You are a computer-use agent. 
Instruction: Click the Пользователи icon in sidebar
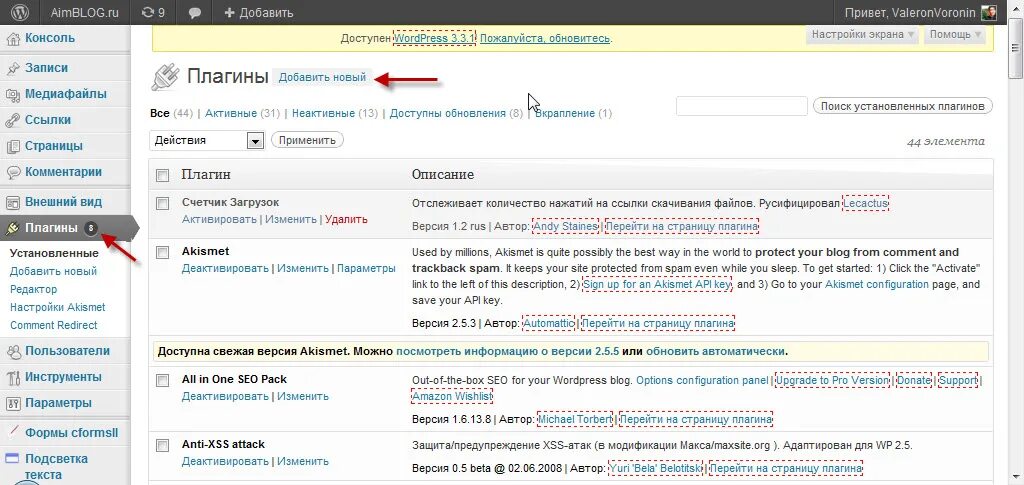12,352
